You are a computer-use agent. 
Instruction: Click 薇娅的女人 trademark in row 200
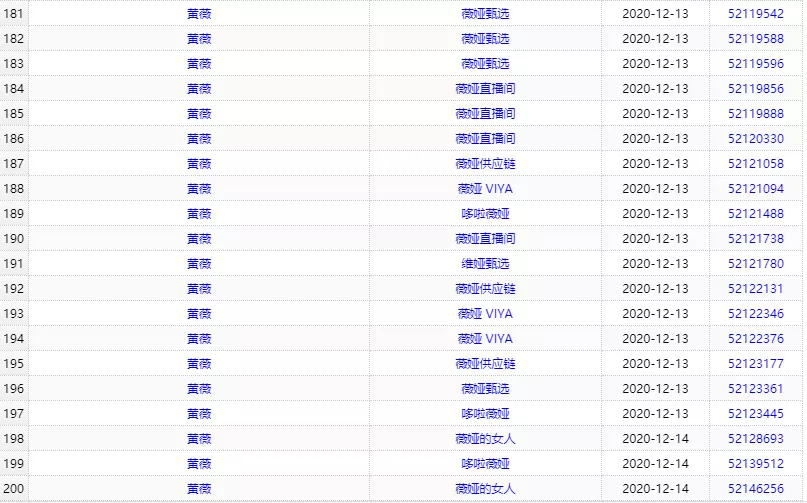[x=485, y=489]
